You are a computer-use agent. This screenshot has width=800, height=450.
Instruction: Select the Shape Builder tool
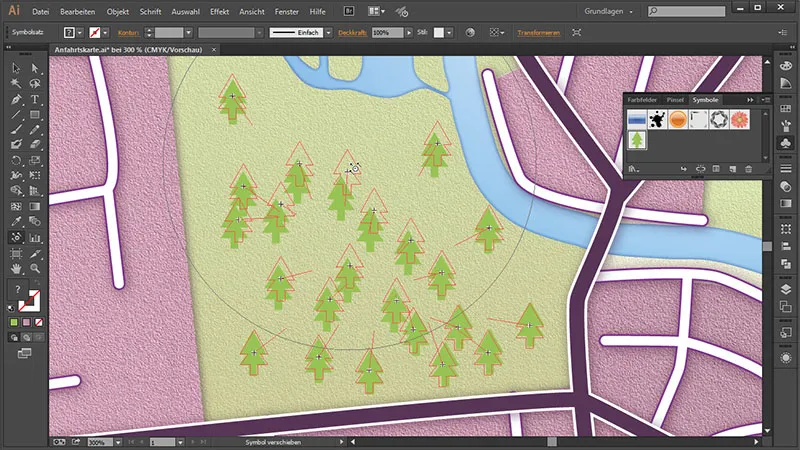[16, 191]
